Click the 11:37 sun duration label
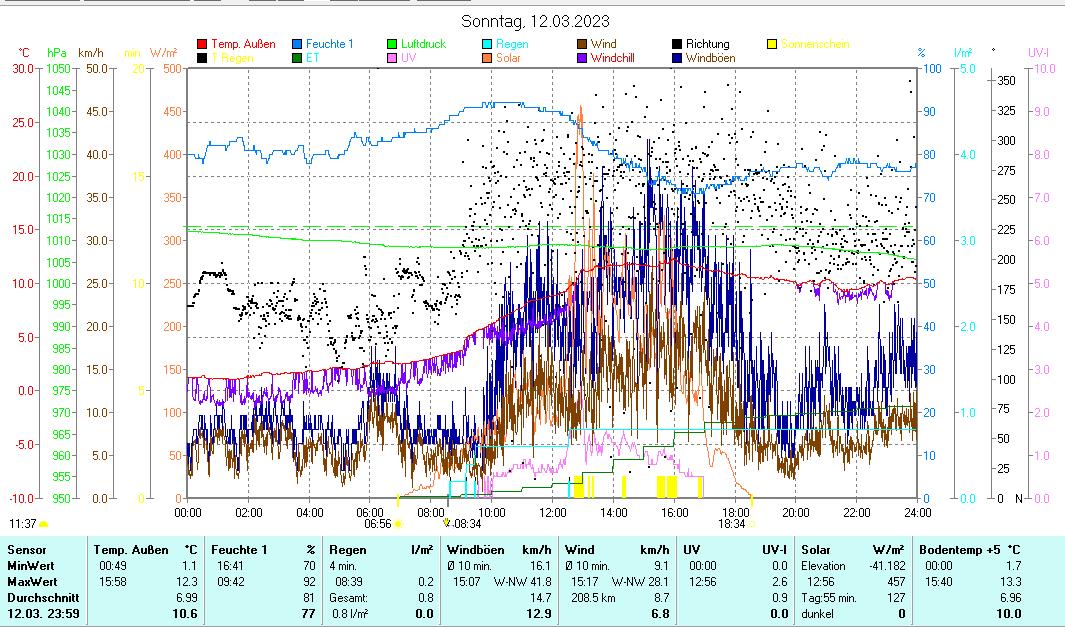 23,523
